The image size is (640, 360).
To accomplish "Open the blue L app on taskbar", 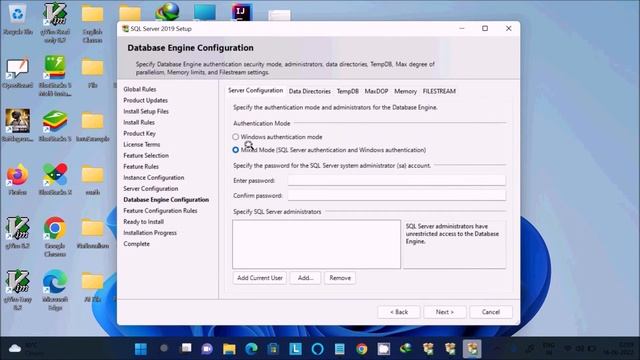I will pyautogui.click(x=296, y=349).
